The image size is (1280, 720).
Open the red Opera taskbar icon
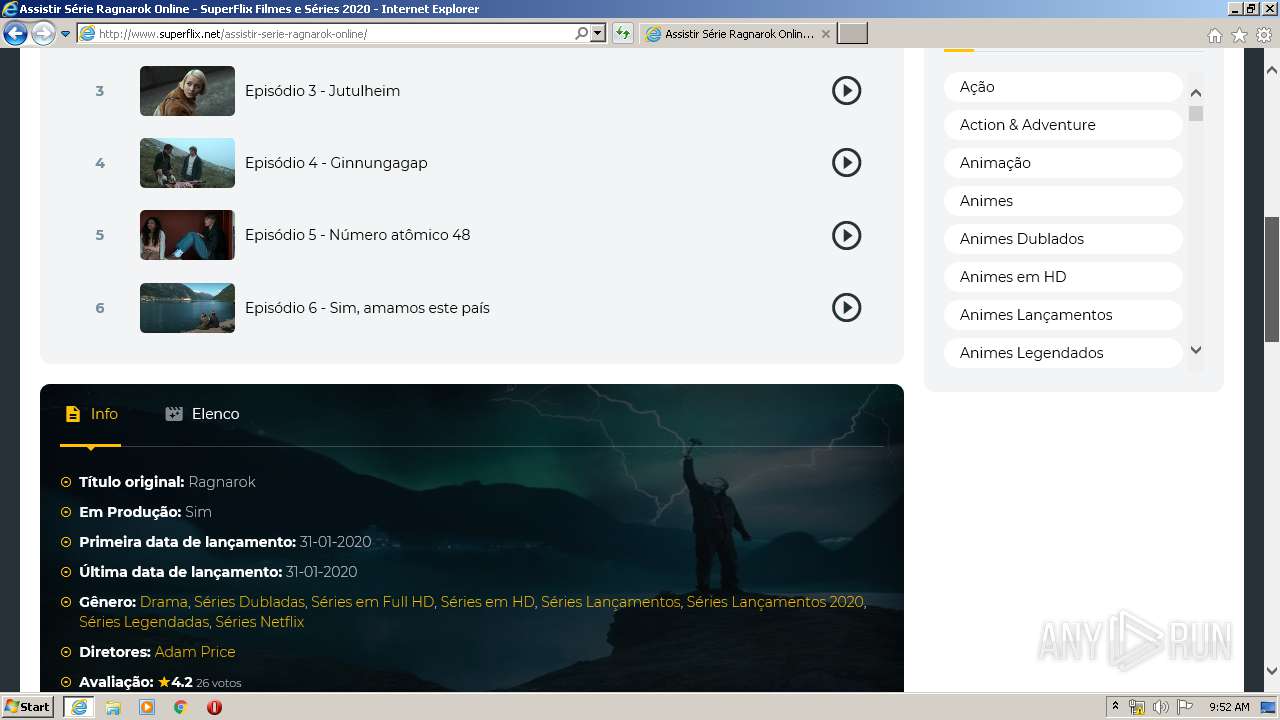tap(214, 707)
